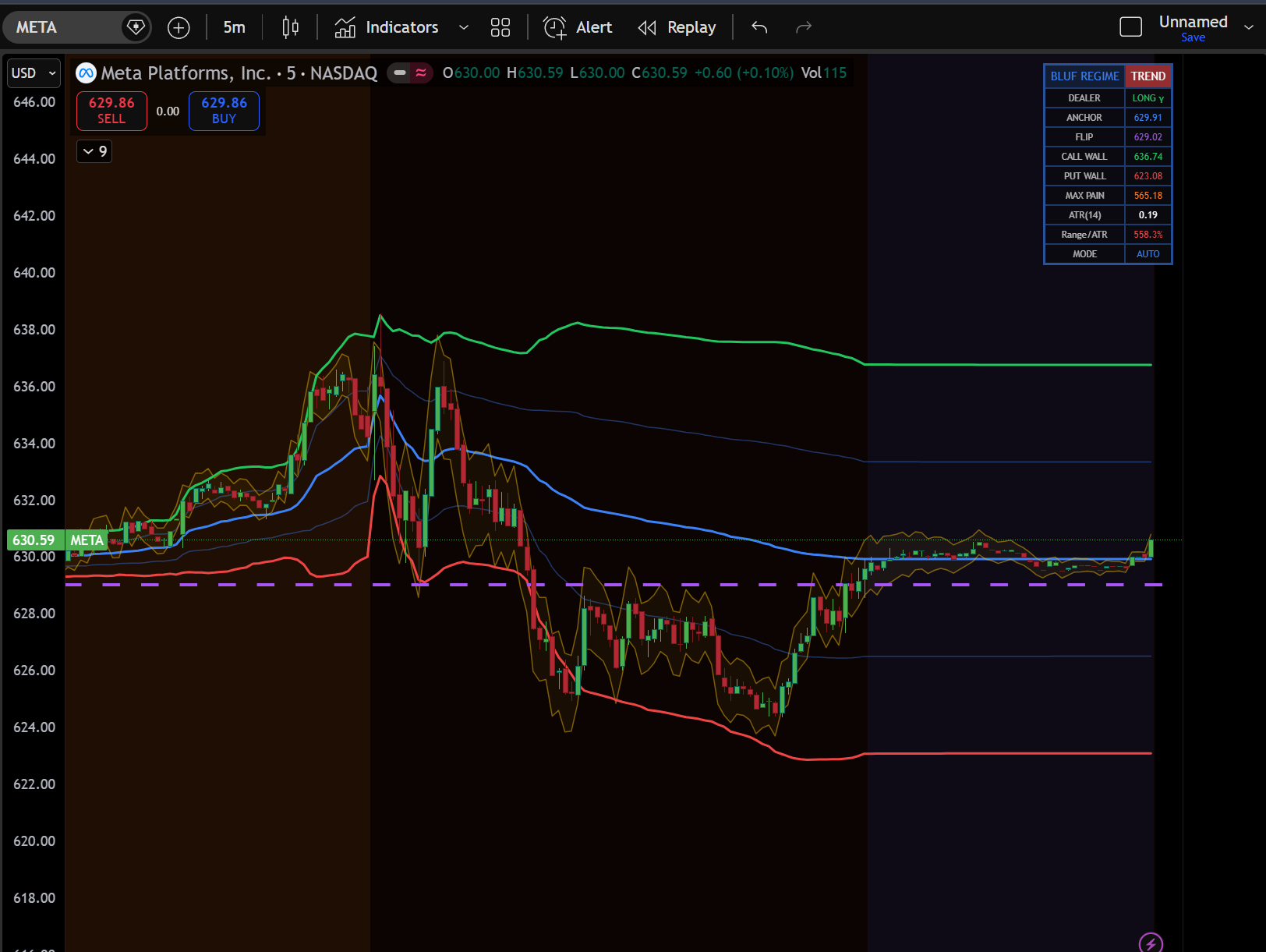
Task: Click the red TREND cell
Action: (x=1148, y=76)
